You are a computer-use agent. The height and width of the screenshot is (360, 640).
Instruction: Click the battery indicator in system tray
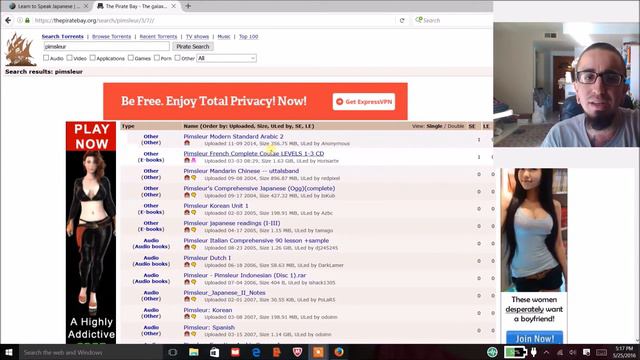click(x=515, y=352)
